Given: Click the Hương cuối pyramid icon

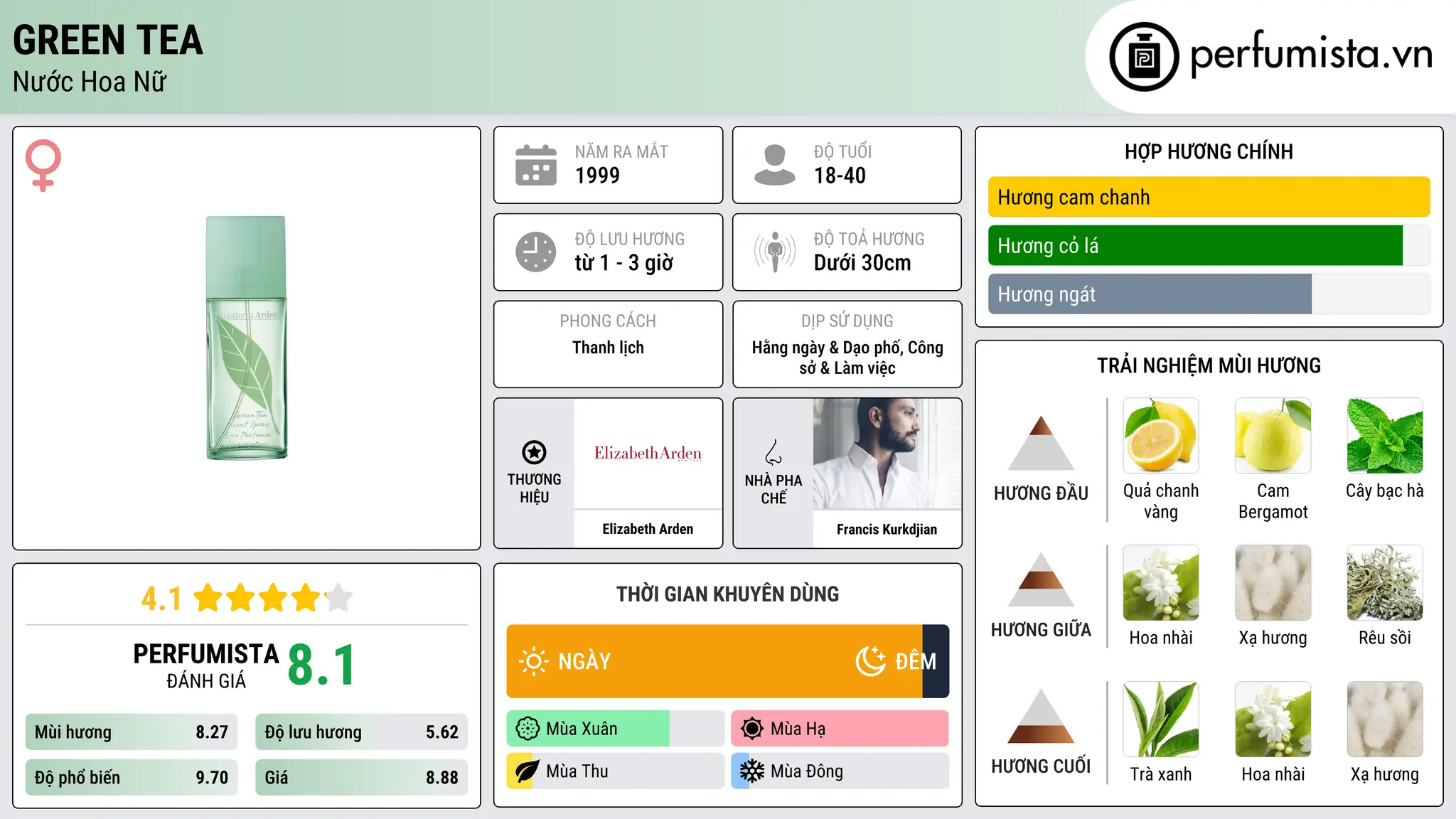Looking at the screenshot, I should (x=1042, y=716).
